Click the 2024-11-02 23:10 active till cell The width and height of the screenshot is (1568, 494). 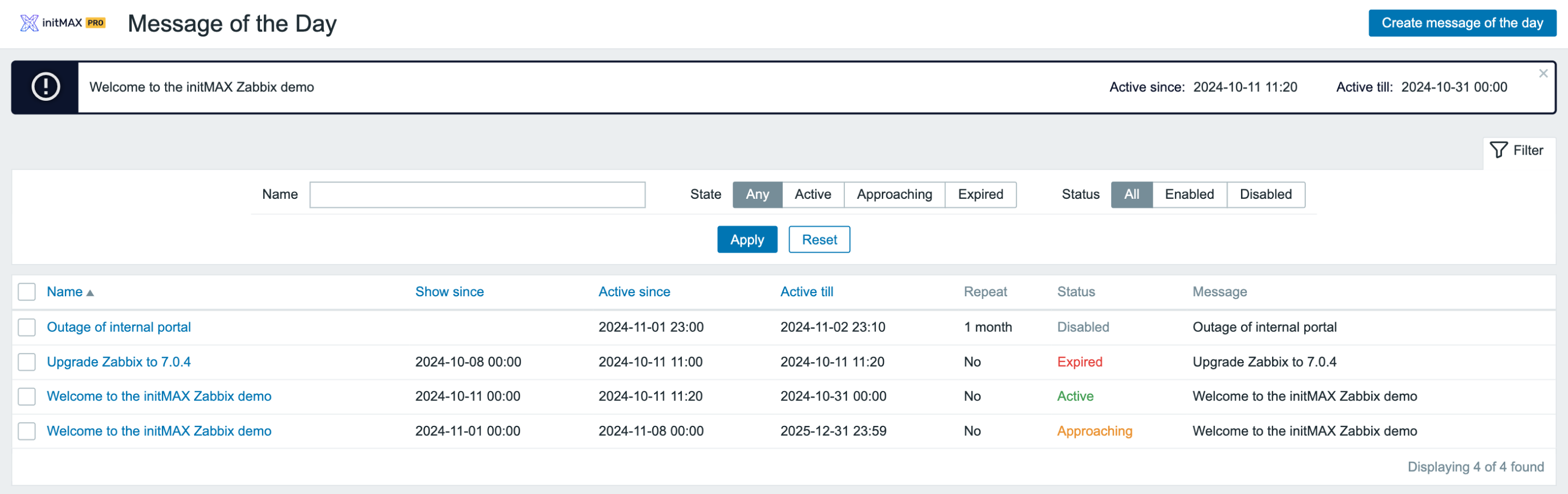pos(833,327)
